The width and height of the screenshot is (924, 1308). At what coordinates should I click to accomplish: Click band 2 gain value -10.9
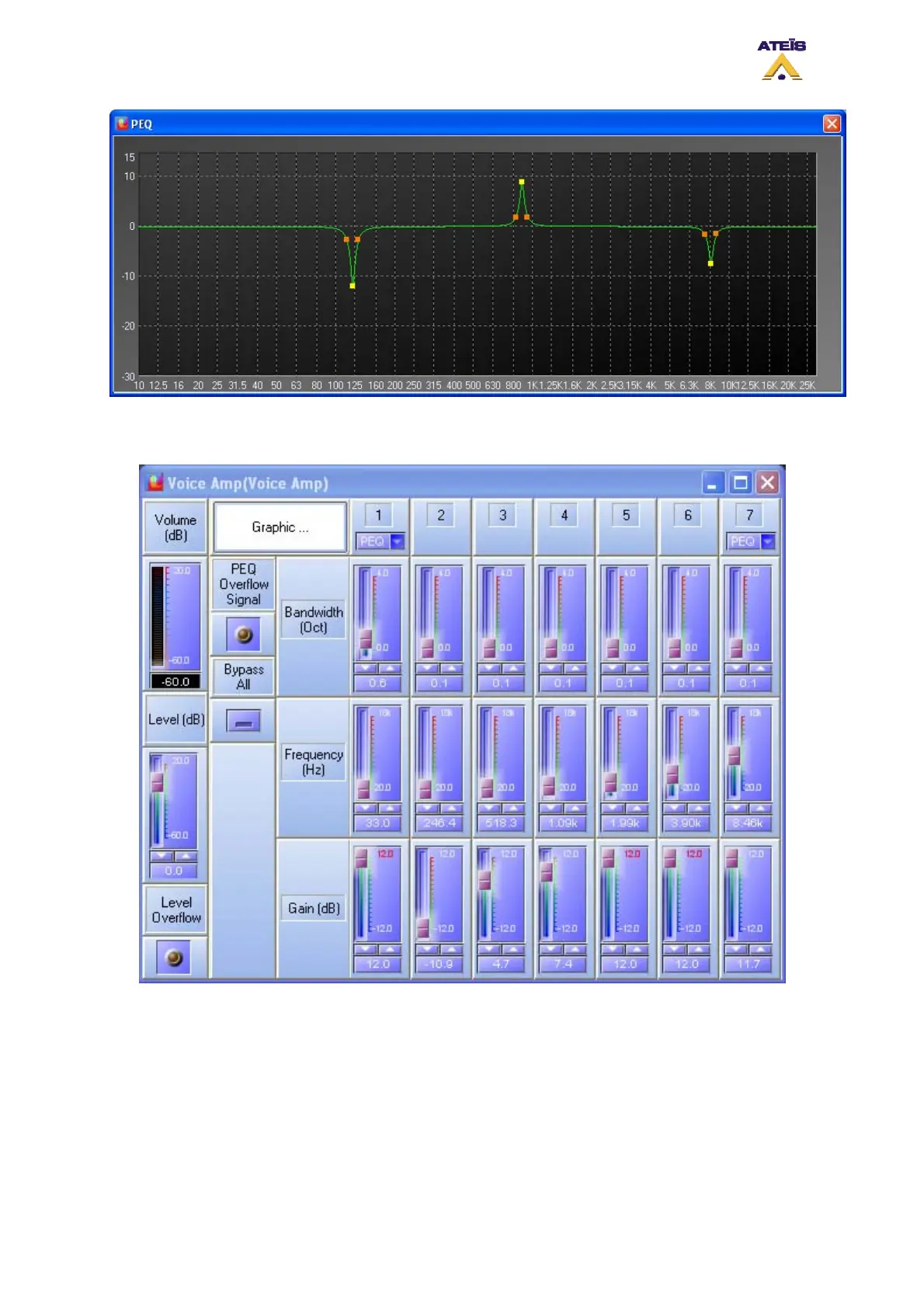439,964
